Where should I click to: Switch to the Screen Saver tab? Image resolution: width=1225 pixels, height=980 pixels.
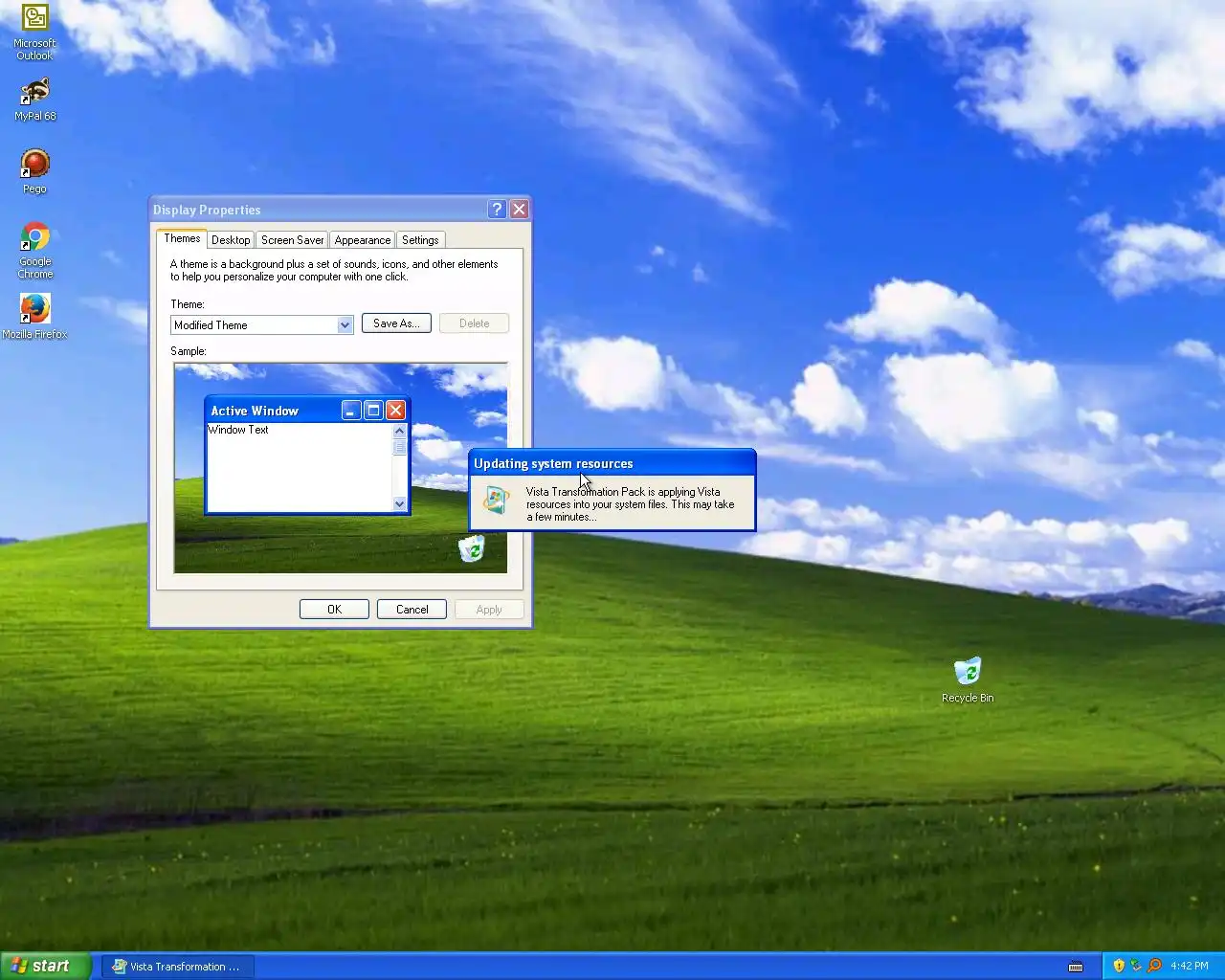pyautogui.click(x=292, y=240)
